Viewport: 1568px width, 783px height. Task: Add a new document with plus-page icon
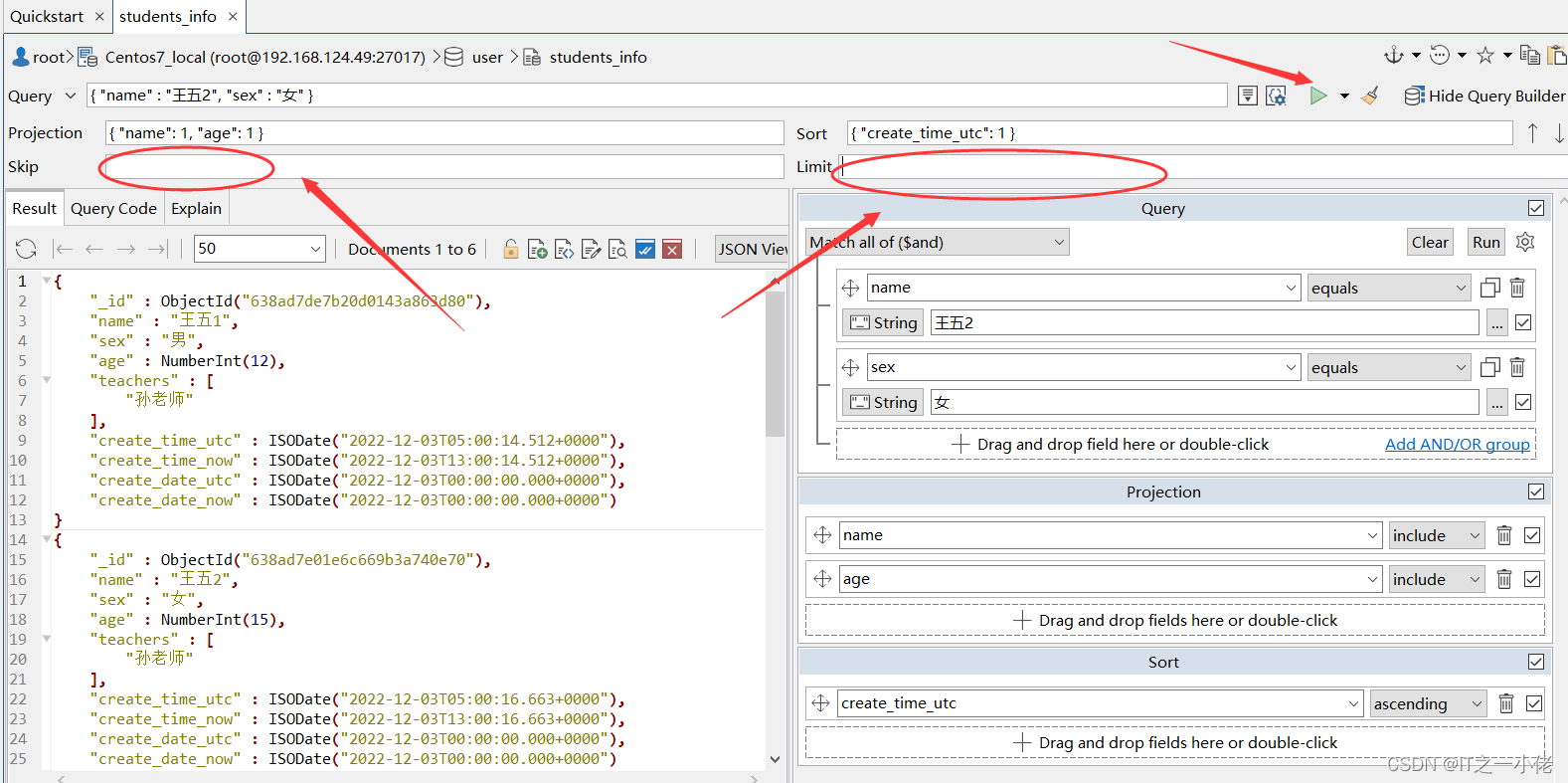click(x=537, y=249)
